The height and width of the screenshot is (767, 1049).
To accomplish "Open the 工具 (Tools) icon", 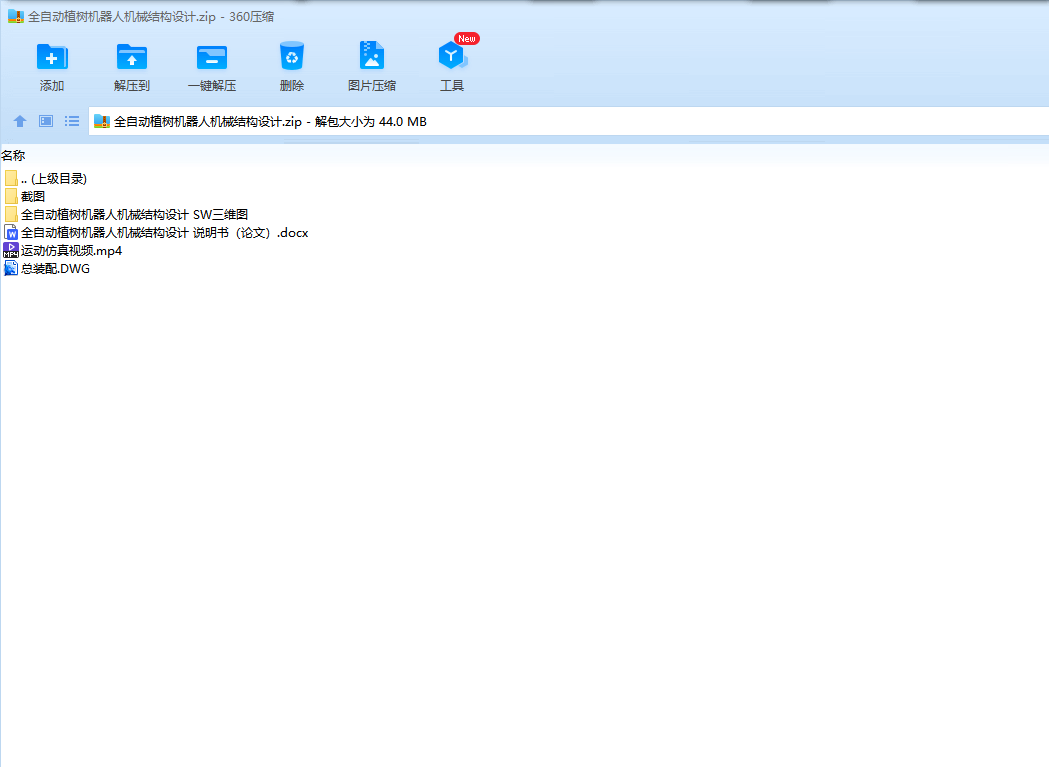I will (452, 56).
